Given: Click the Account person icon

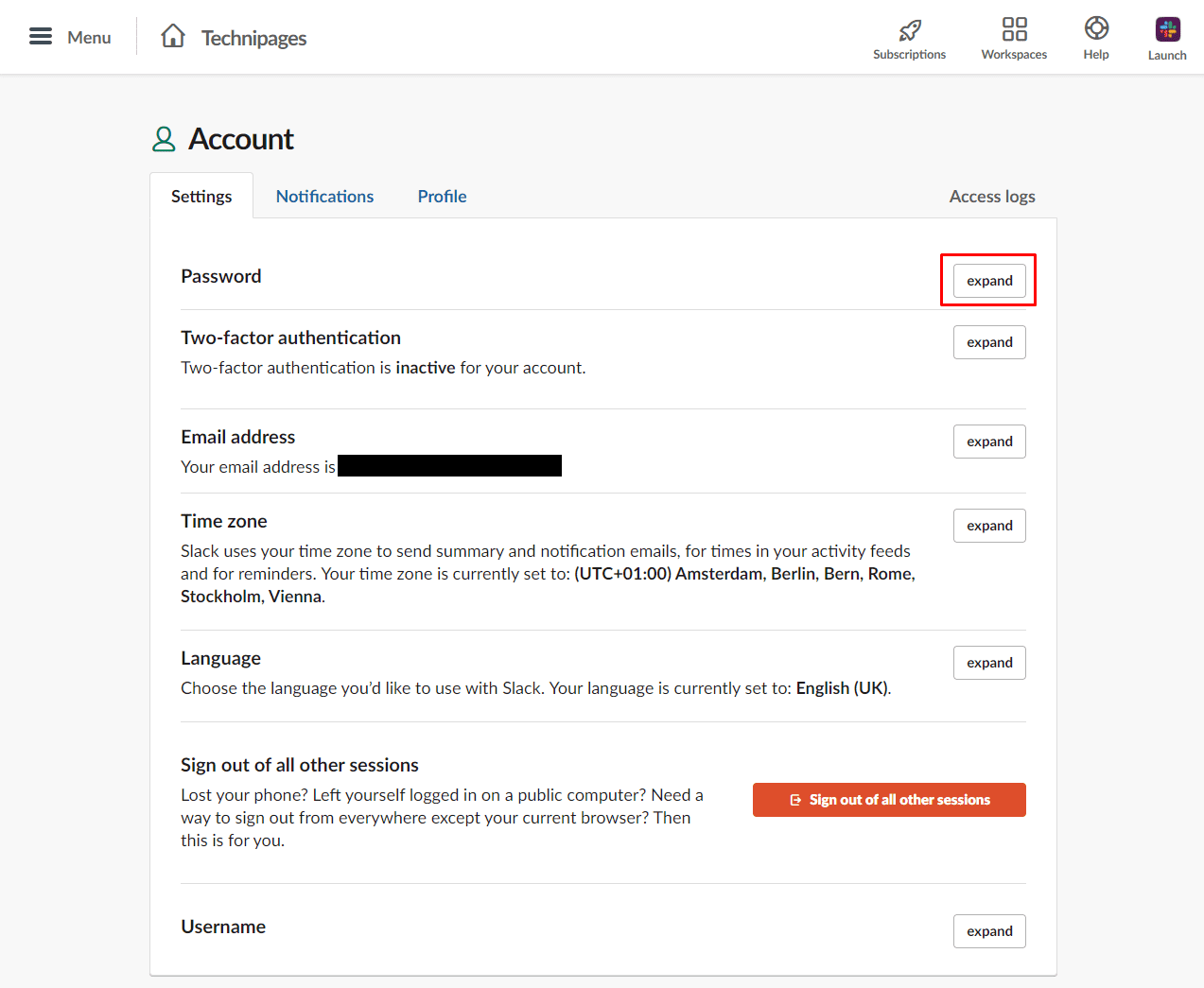Looking at the screenshot, I should [164, 140].
